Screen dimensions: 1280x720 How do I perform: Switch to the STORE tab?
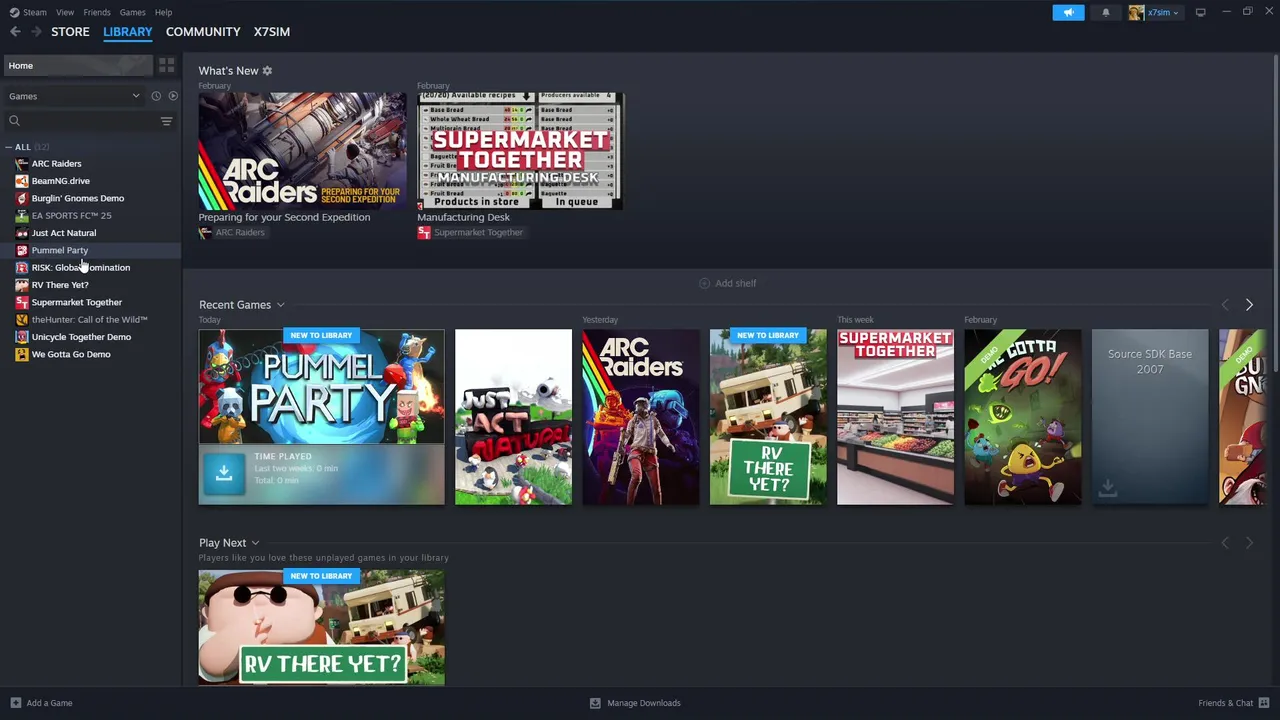[x=70, y=32]
